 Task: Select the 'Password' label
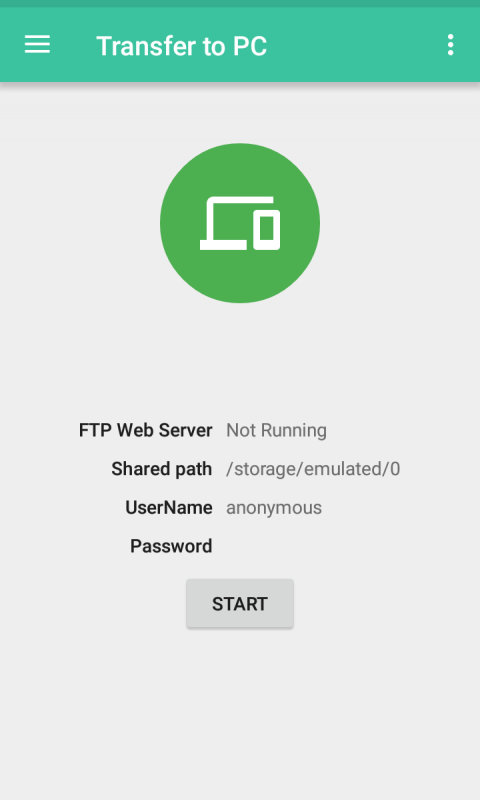[x=171, y=546]
